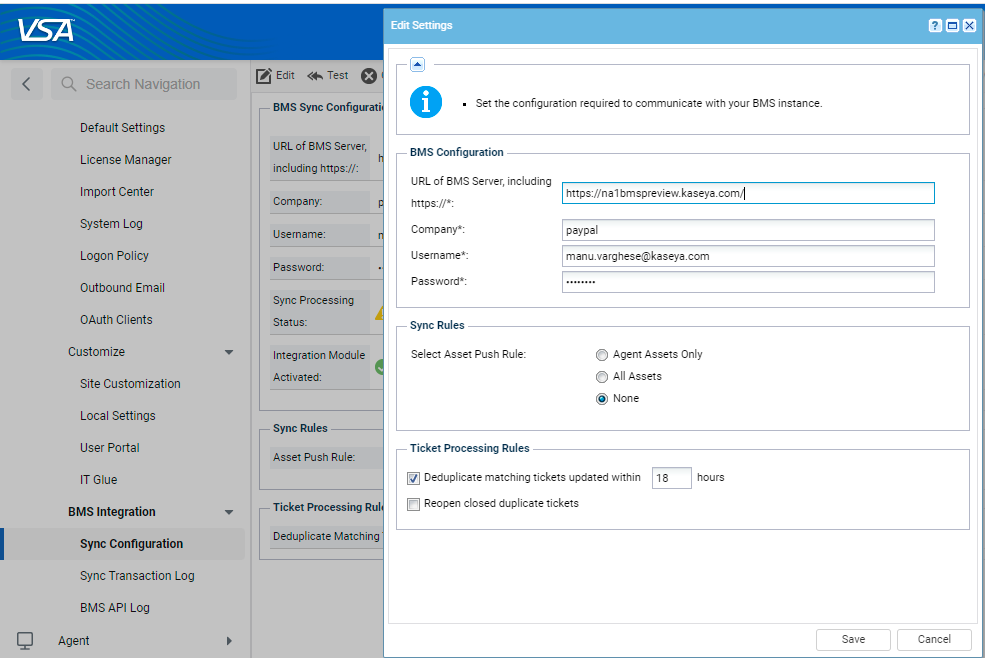Click Integration Module Activated label
Screen dimensions: 985x658
click(319, 366)
